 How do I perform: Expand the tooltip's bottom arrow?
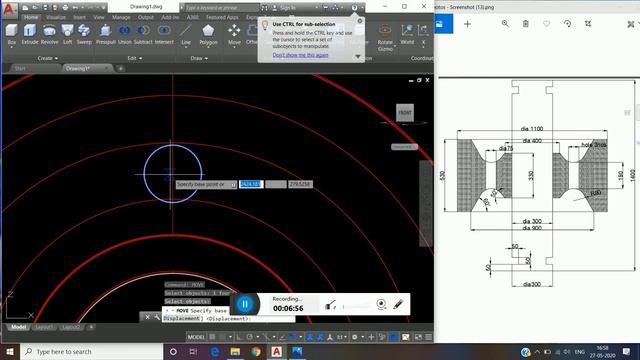pos(358,56)
